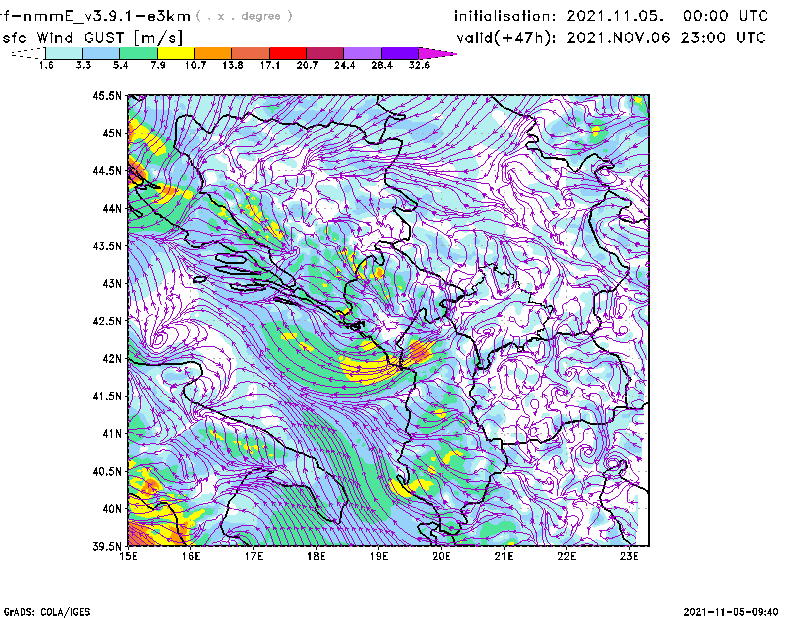This screenshot has height=618, width=800.
Task: Click the initialisation time '00:00 UTC'
Action: pyautogui.click(x=726, y=16)
